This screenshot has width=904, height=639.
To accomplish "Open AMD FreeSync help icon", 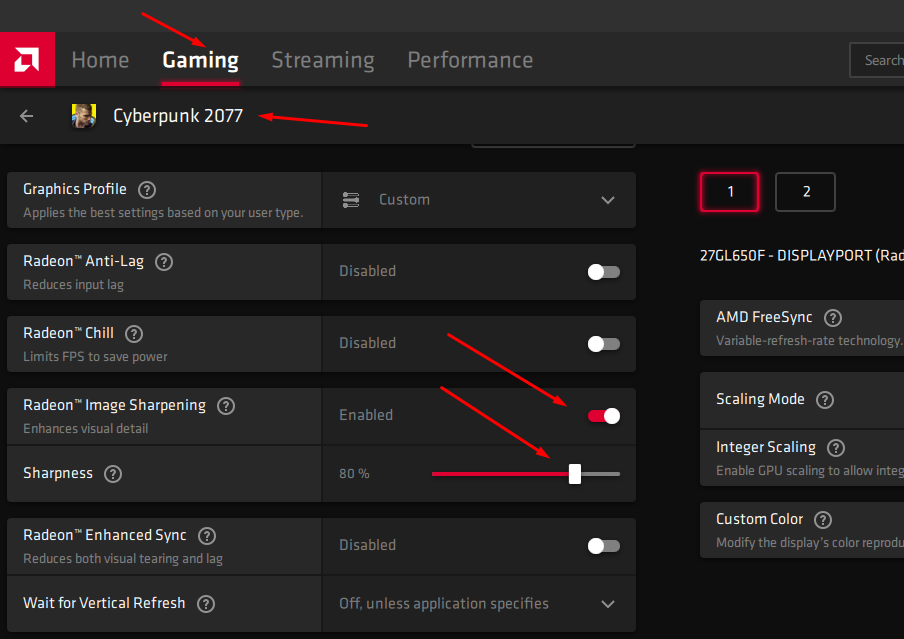I will 832,318.
